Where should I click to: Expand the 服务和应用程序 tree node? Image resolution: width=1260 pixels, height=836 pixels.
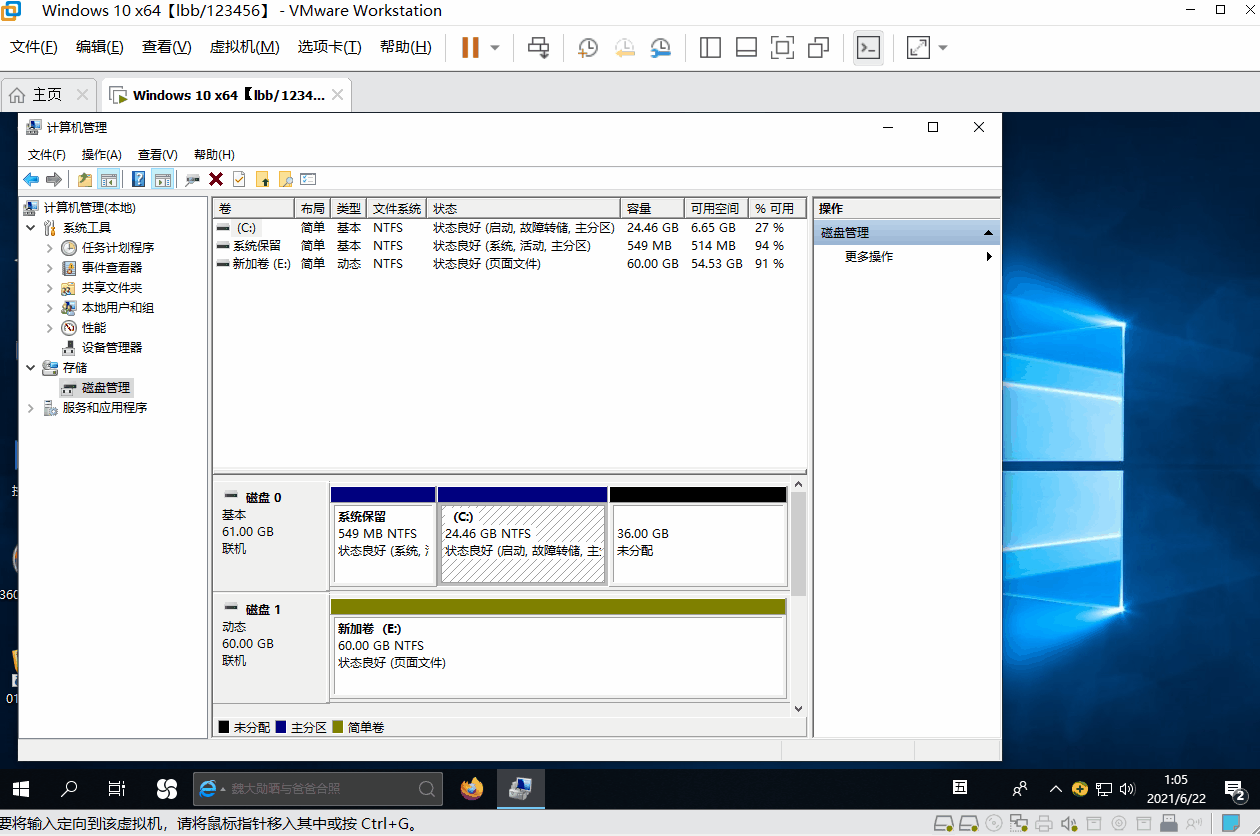point(30,408)
